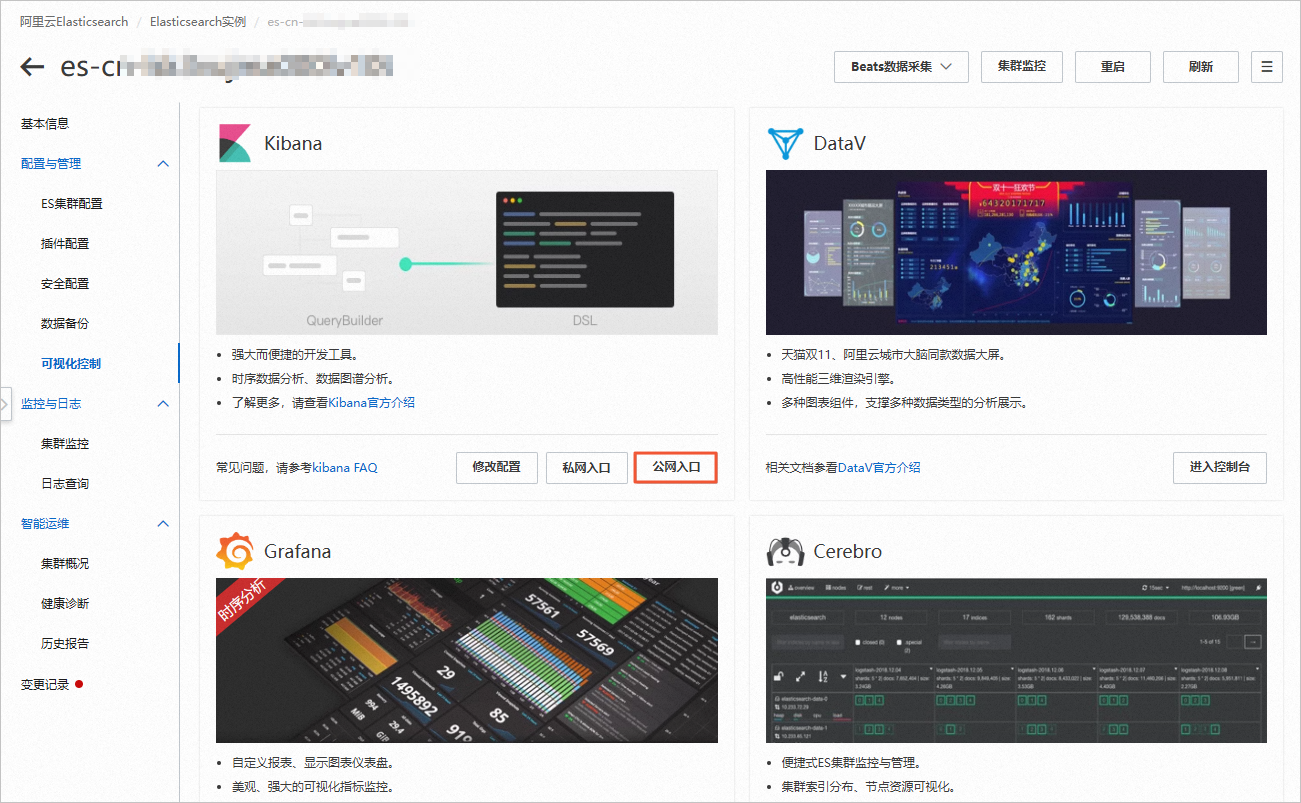Click text 自定义报表、显示图表仪表盘
The height and width of the screenshot is (803, 1301).
[312, 763]
